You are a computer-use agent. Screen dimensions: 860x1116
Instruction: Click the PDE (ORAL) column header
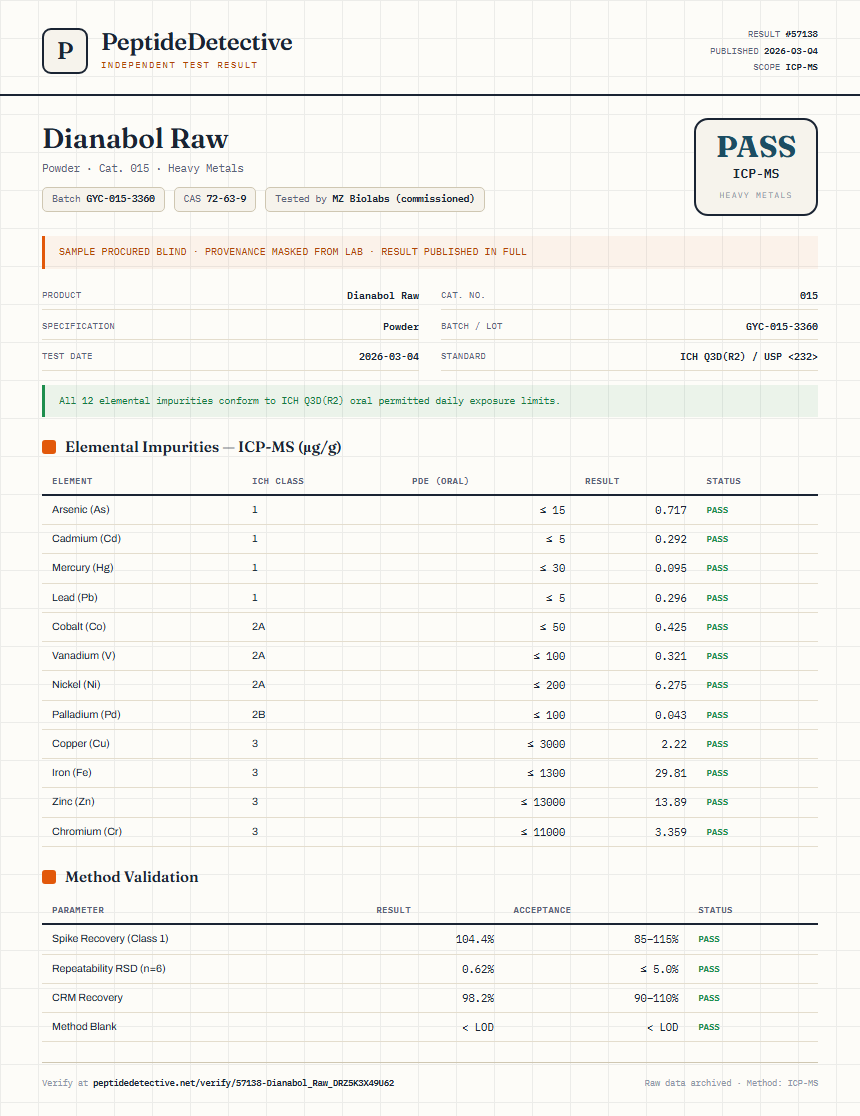point(440,481)
